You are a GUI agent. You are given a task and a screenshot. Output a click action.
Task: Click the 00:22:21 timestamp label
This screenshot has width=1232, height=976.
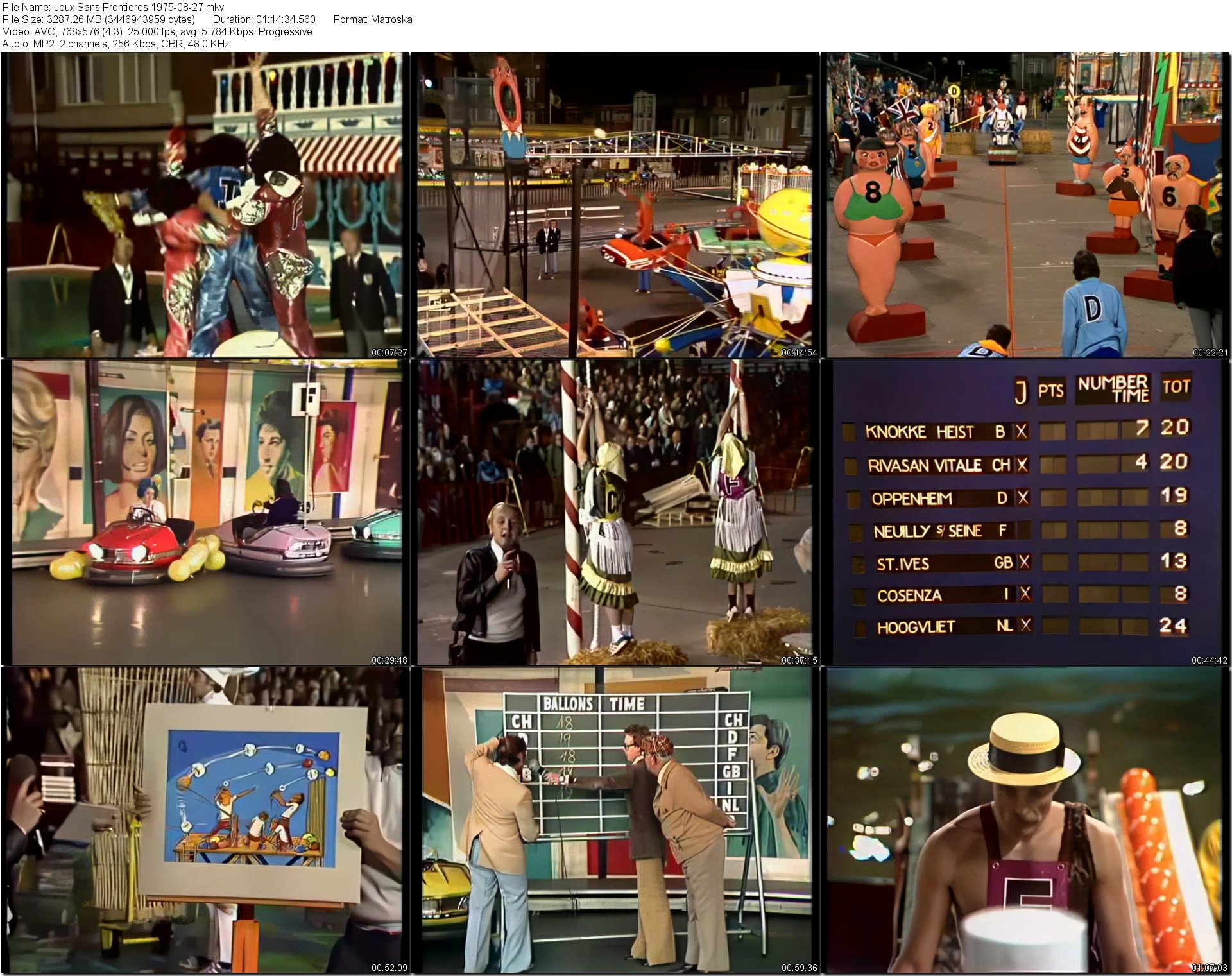[1210, 352]
